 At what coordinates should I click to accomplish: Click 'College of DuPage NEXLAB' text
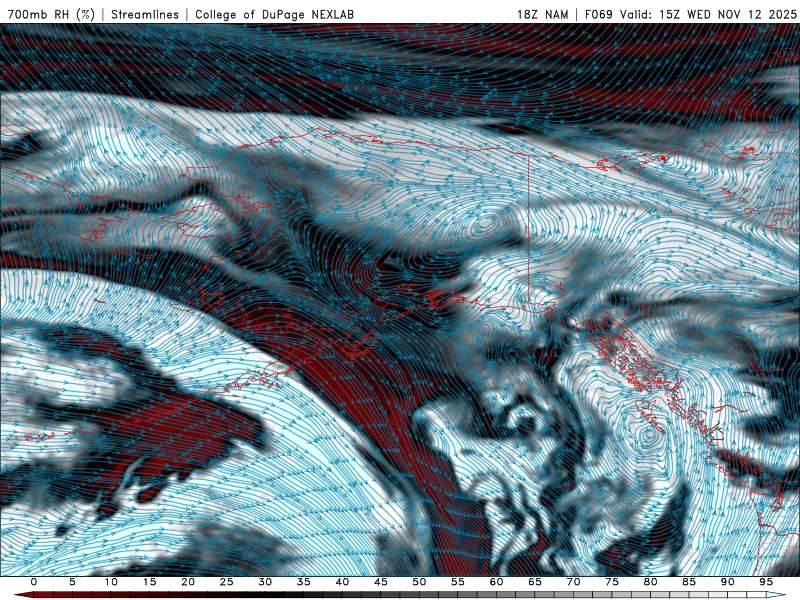[274, 14]
